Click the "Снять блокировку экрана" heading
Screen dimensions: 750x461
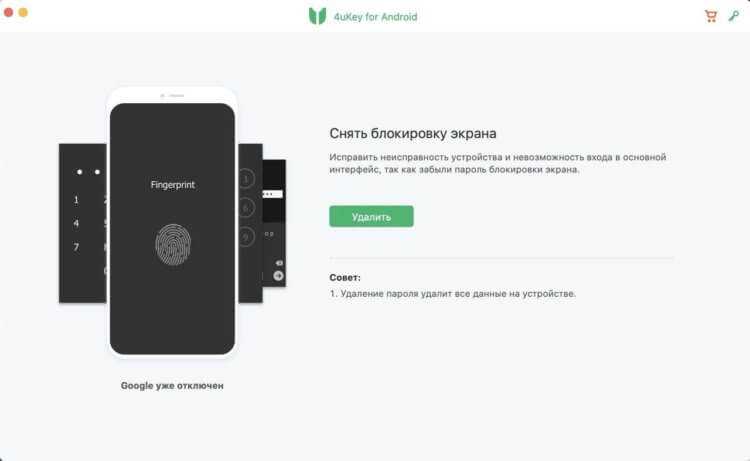(x=413, y=133)
